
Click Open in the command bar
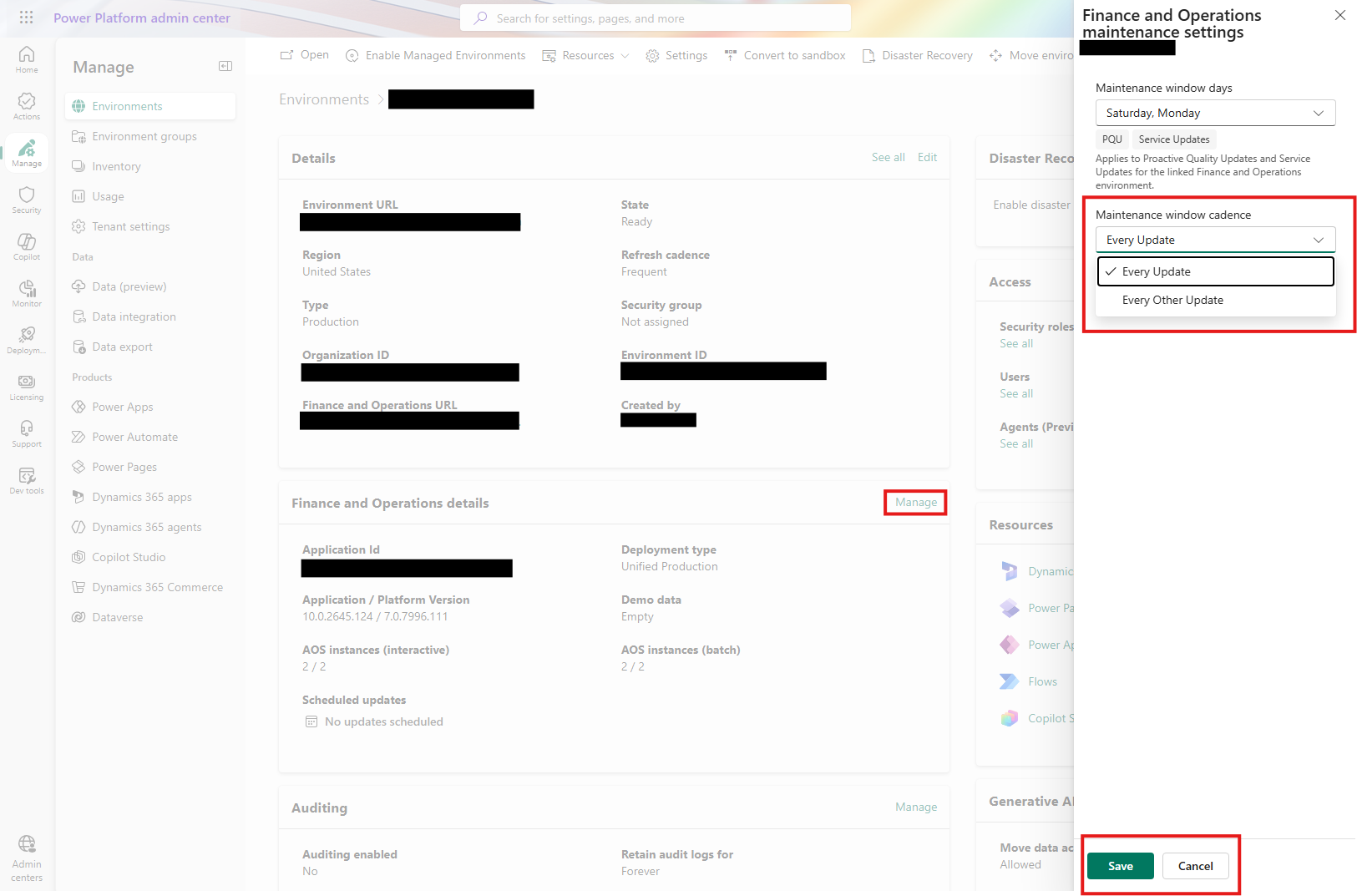pyautogui.click(x=305, y=55)
